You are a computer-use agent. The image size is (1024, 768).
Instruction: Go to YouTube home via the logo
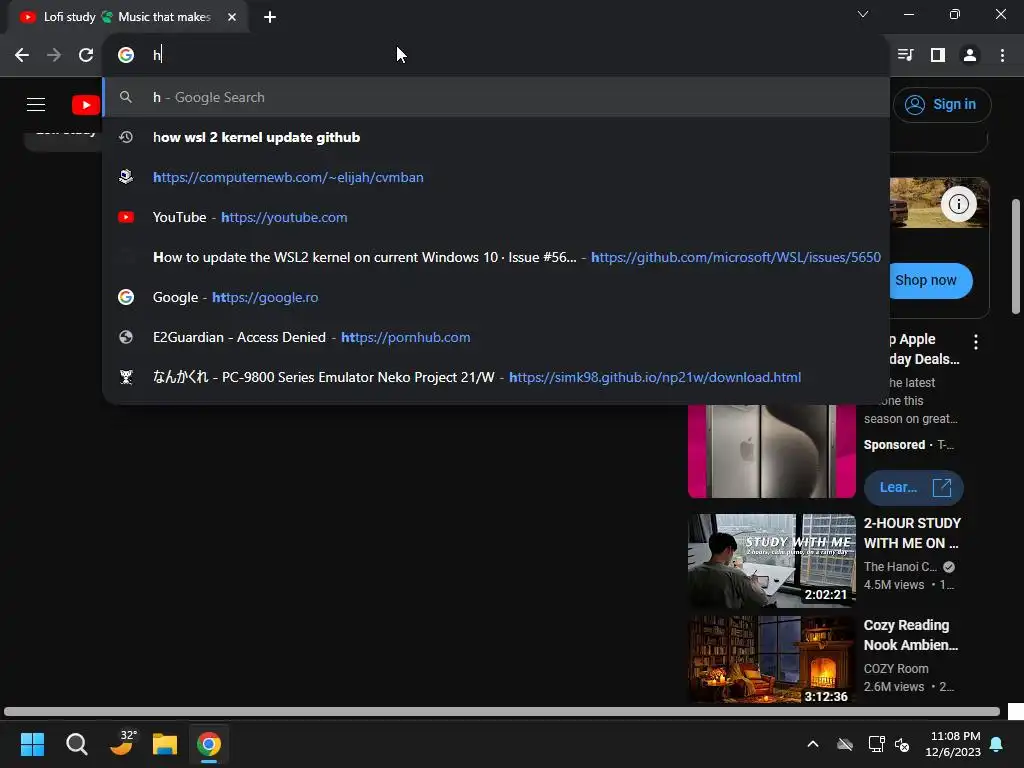86,104
